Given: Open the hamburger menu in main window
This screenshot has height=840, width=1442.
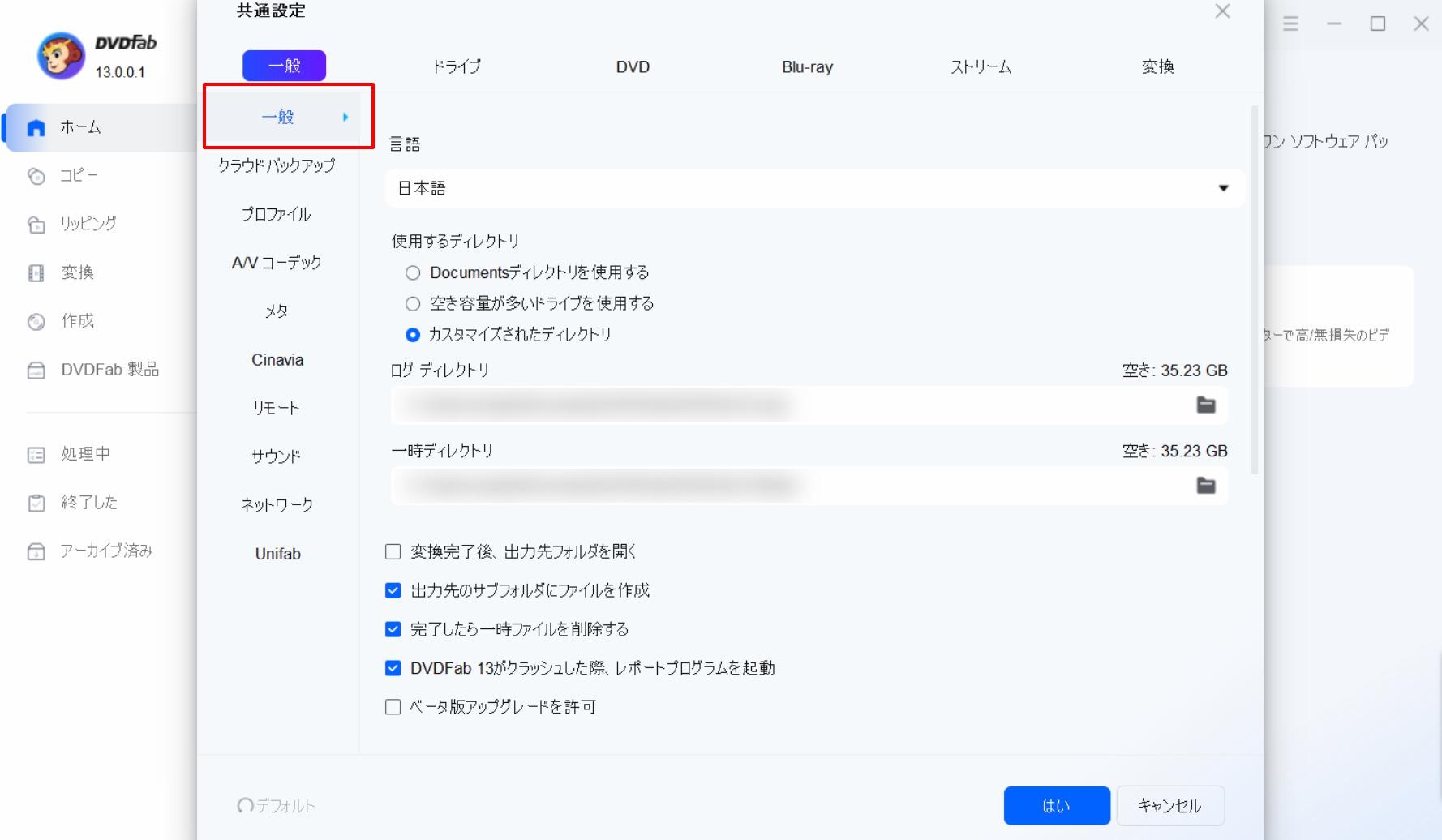Looking at the screenshot, I should click(x=1290, y=24).
